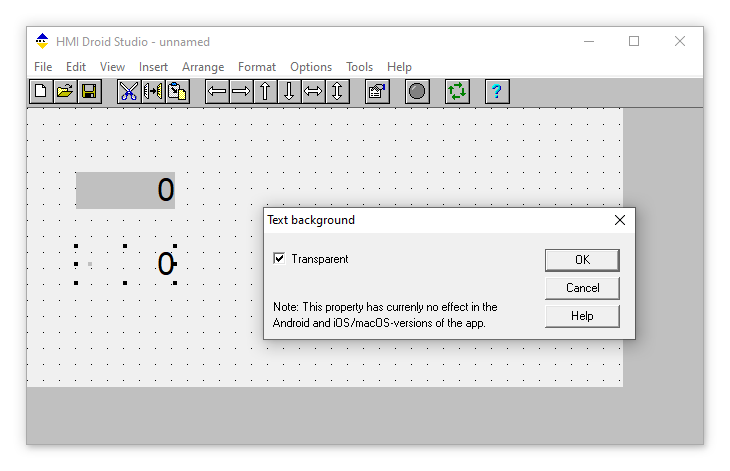The image size is (730, 471).
Task: Click the HMI Droid Studio app icon
Action: click(42, 41)
